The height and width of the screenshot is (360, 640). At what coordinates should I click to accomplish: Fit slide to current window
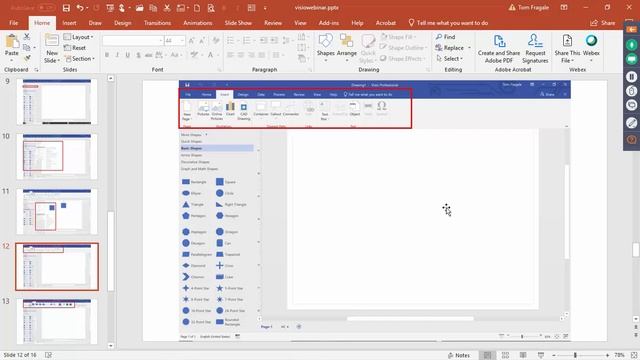click(x=634, y=355)
